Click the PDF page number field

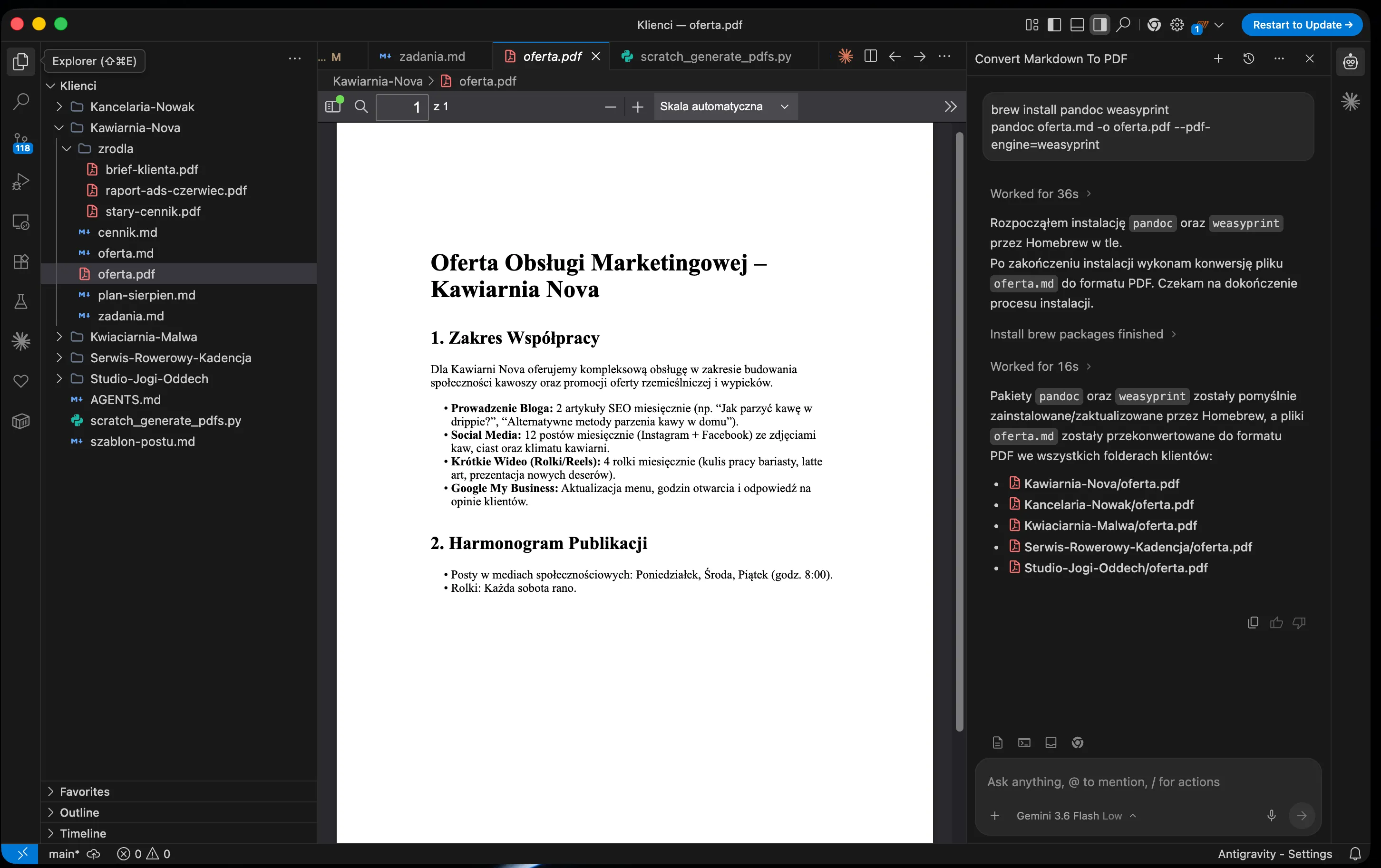coord(402,106)
